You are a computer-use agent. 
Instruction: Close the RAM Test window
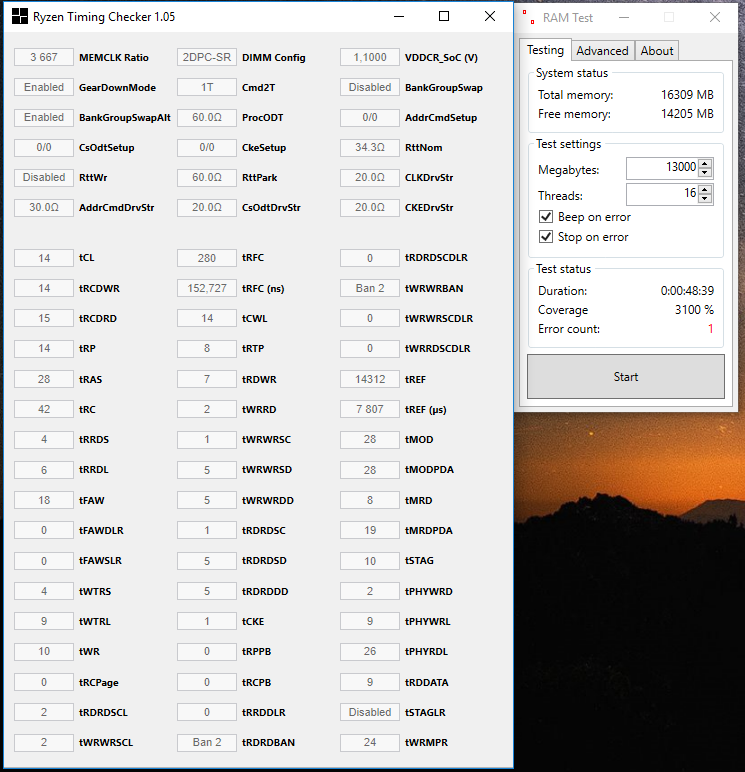pos(714,18)
